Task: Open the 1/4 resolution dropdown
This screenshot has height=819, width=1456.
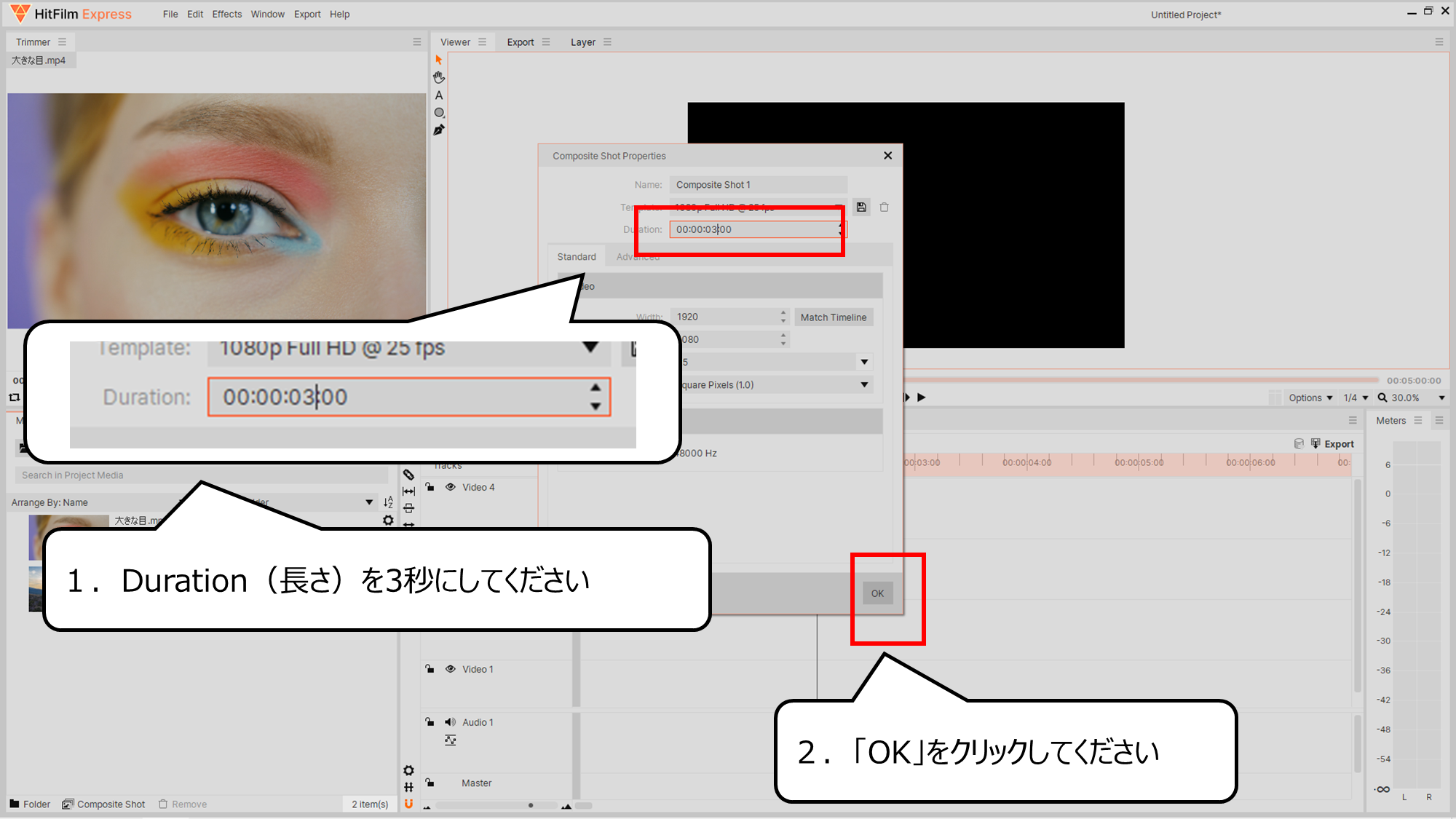Action: [1356, 397]
